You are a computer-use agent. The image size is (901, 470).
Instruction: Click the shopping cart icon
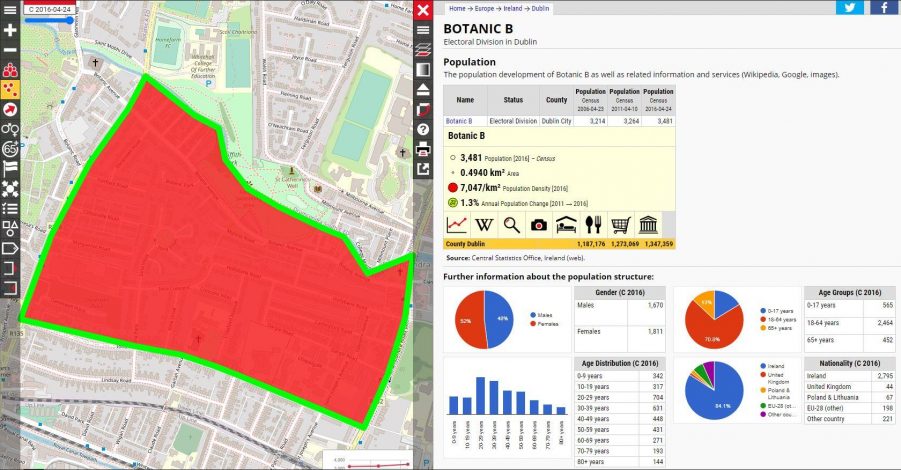[x=621, y=225]
